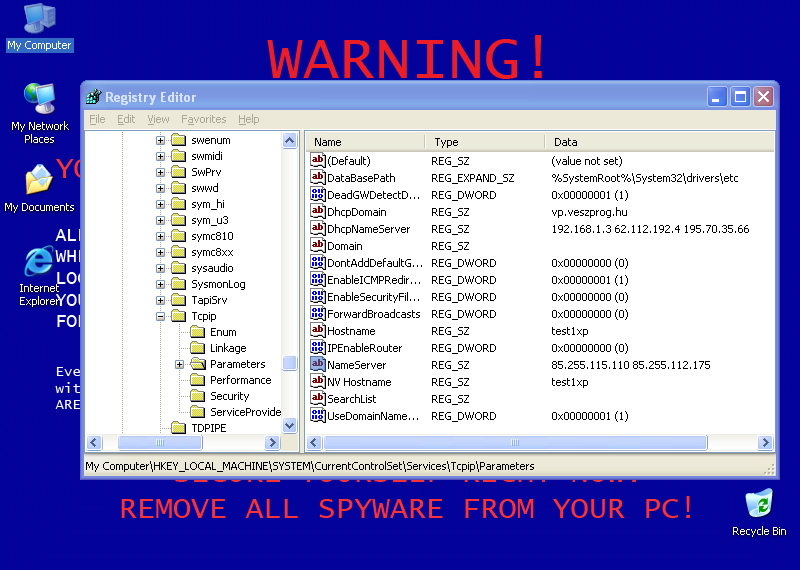Open the My Documents desktop icon
Image resolution: width=800 pixels, height=570 pixels.
point(39,188)
